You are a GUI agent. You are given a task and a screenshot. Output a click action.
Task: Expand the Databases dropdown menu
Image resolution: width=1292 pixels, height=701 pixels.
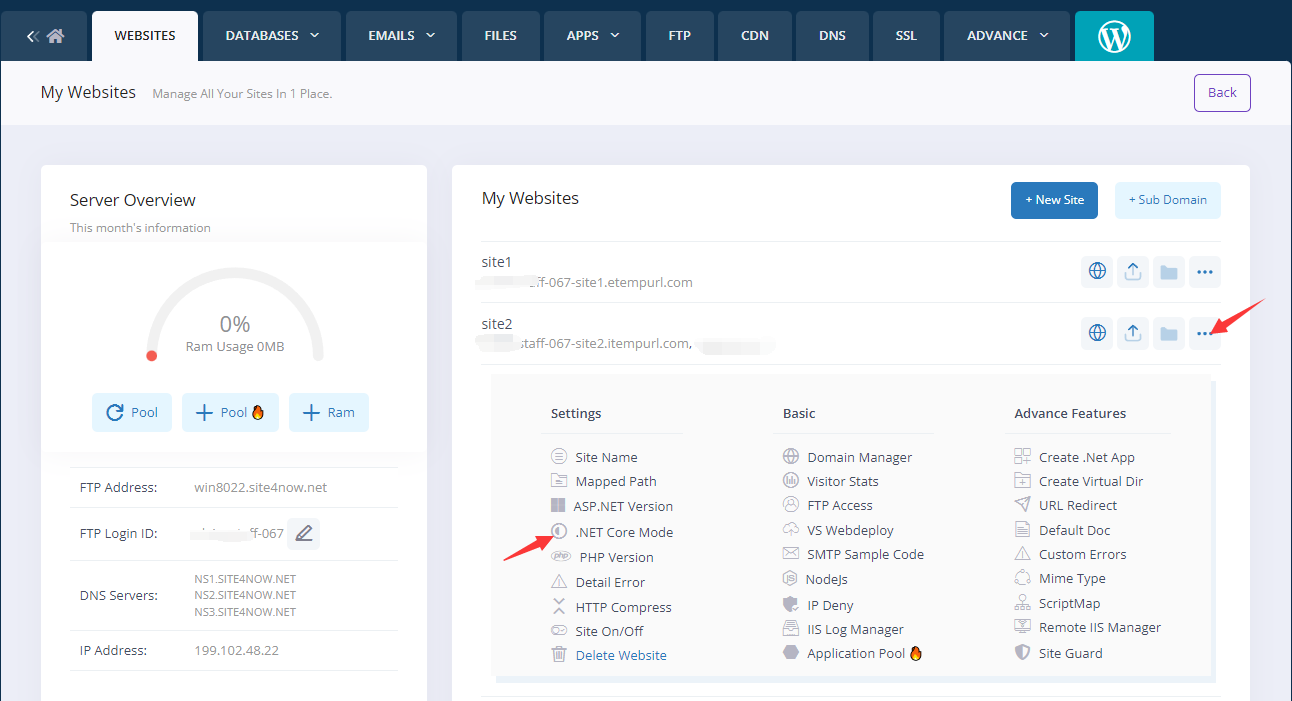tap(272, 36)
